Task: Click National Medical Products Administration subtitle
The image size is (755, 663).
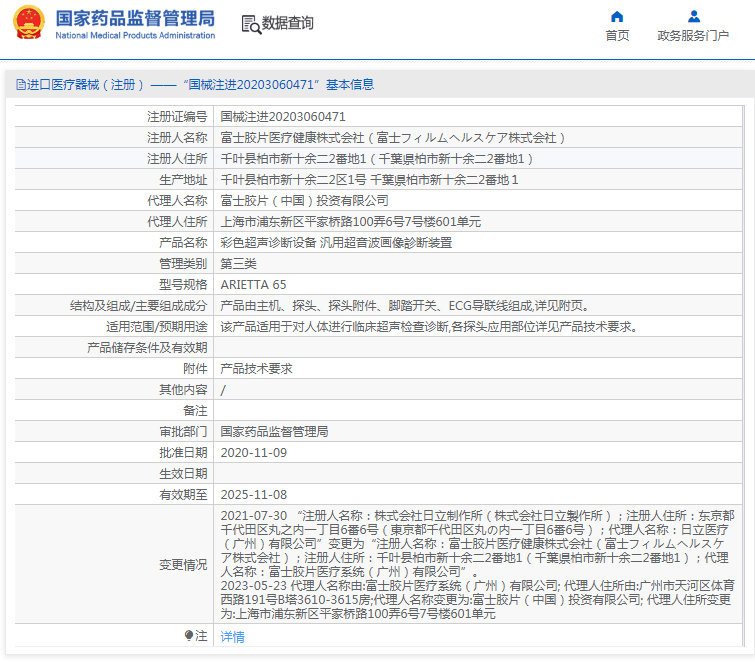Action: click(135, 36)
